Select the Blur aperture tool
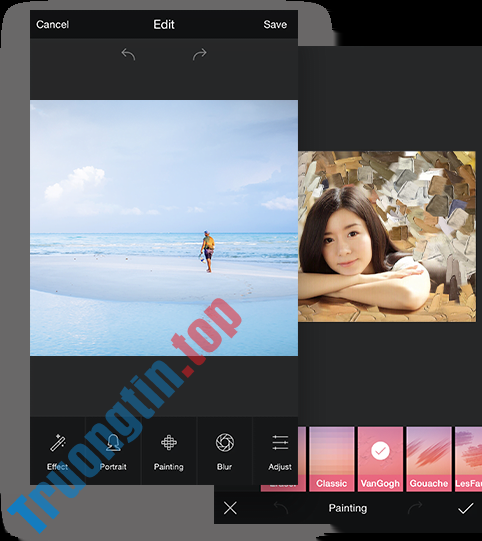Screen dimensions: 482x541 tap(225, 452)
